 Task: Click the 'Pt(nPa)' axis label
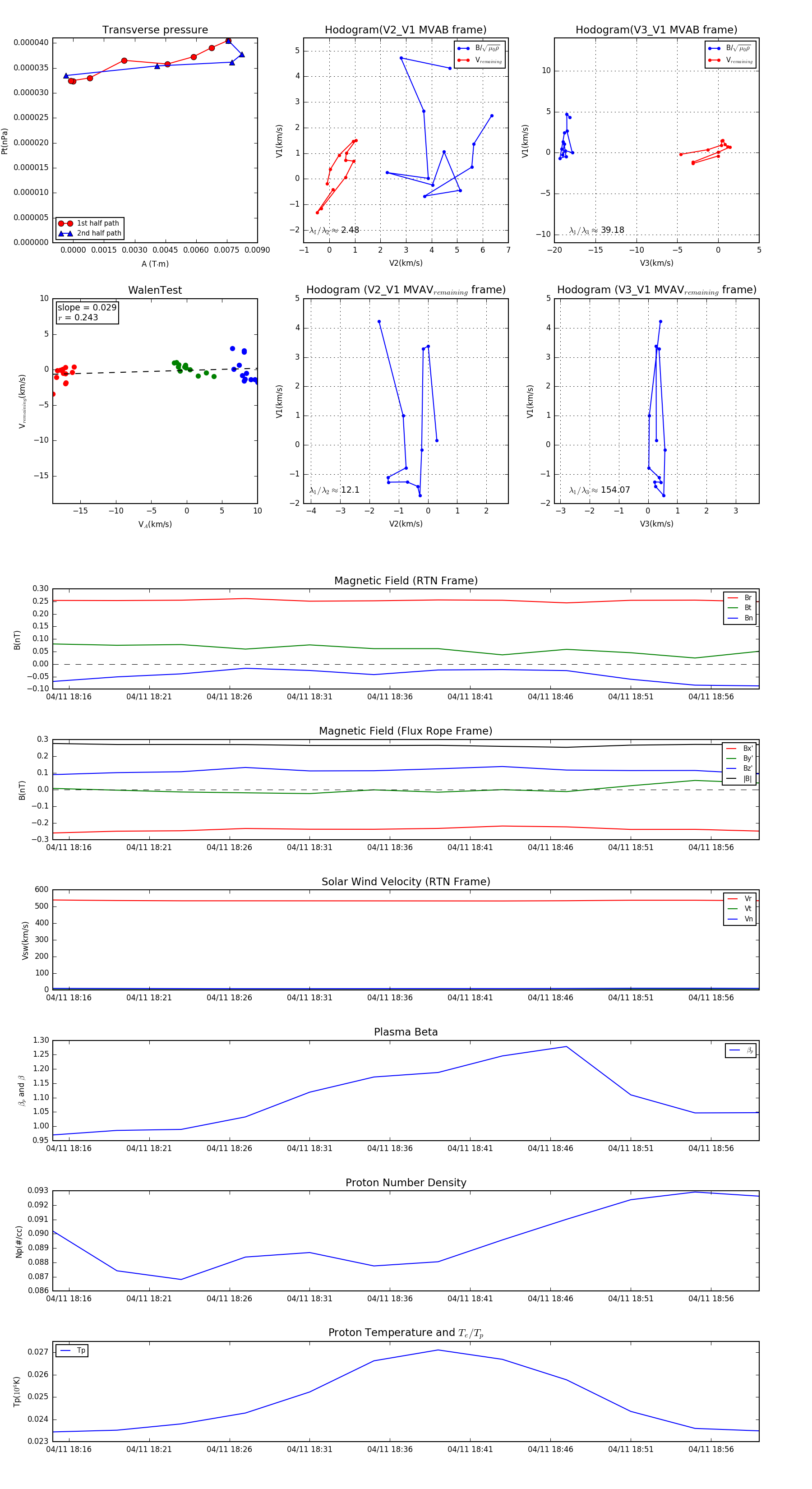click(x=5, y=141)
